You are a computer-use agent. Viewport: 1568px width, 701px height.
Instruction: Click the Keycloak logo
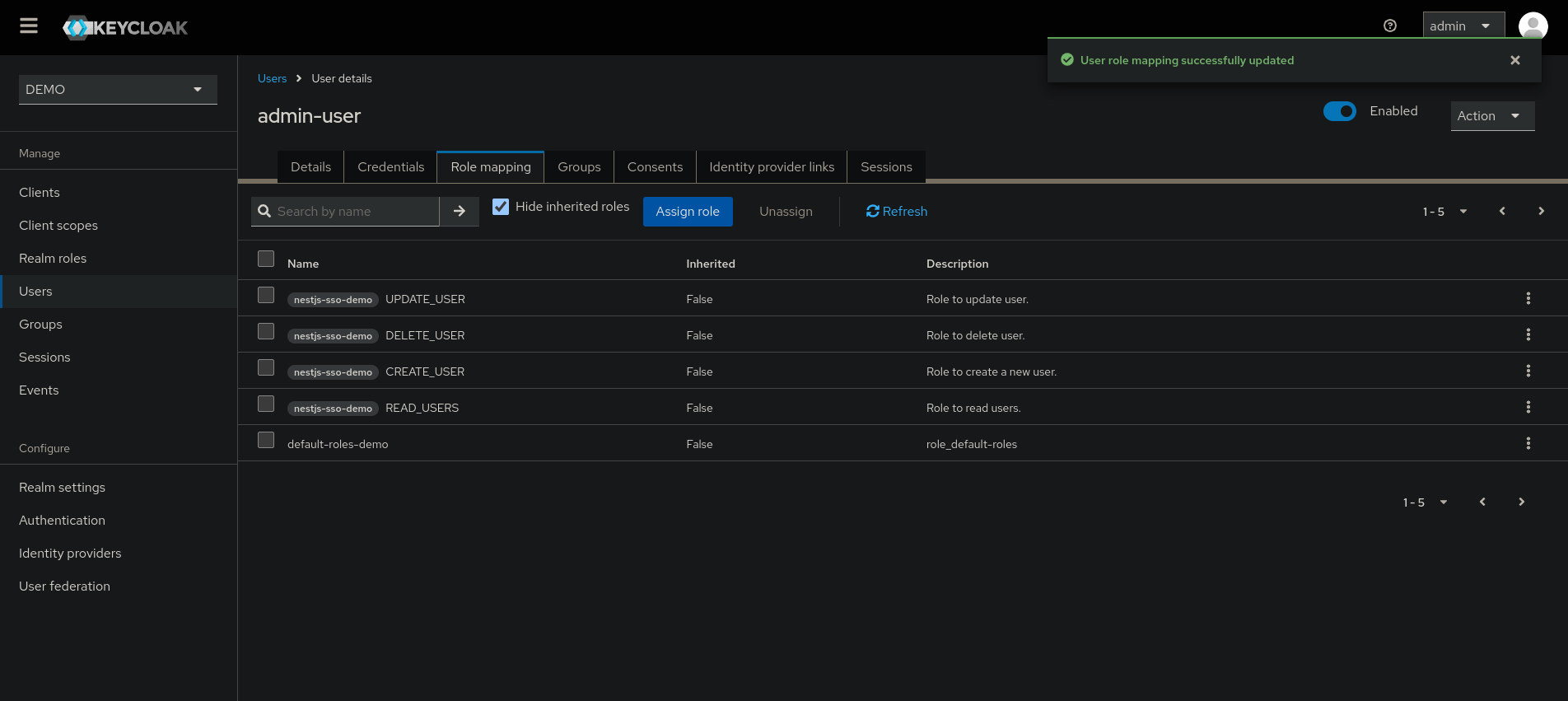click(125, 27)
